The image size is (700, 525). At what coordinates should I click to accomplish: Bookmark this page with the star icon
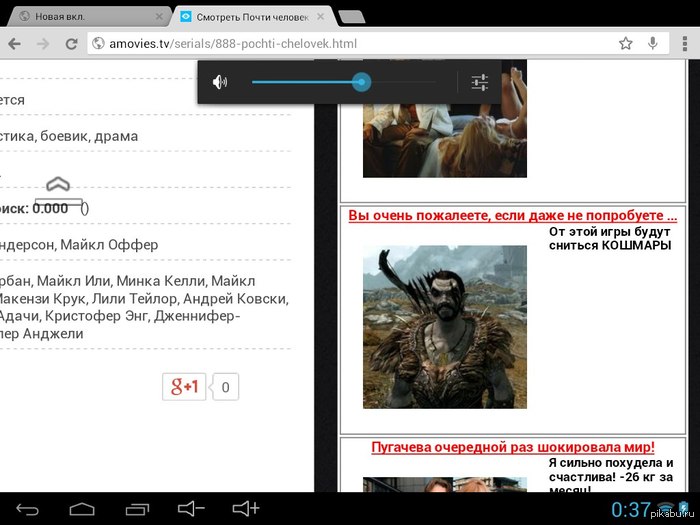click(x=625, y=44)
